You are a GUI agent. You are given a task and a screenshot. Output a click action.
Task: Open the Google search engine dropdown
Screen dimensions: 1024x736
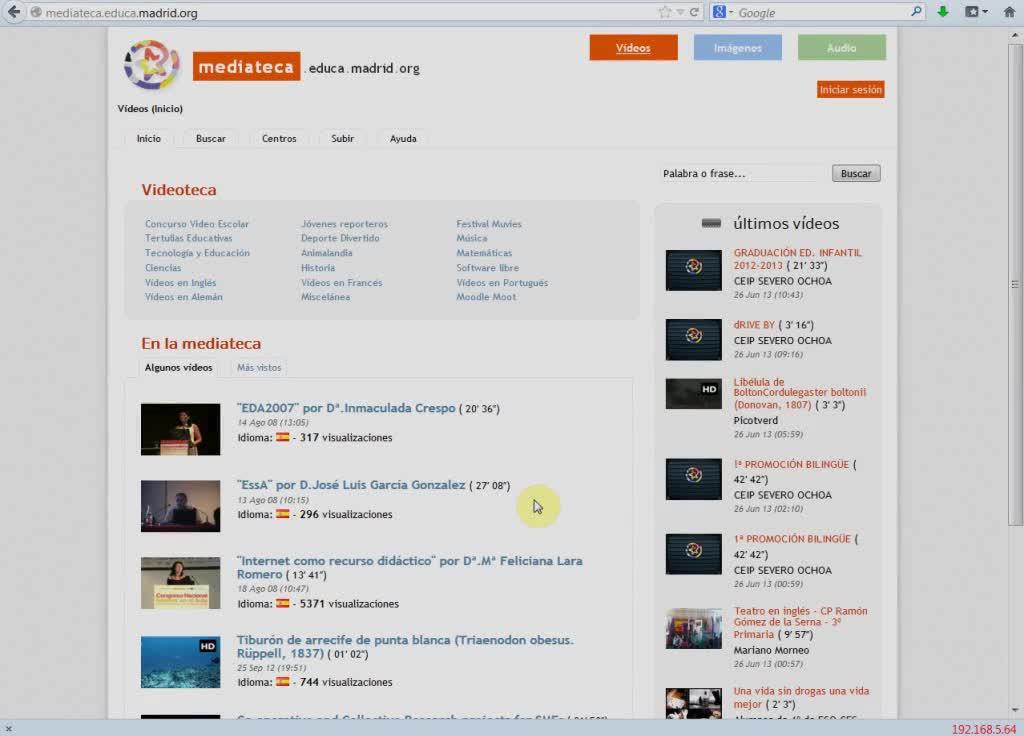723,12
